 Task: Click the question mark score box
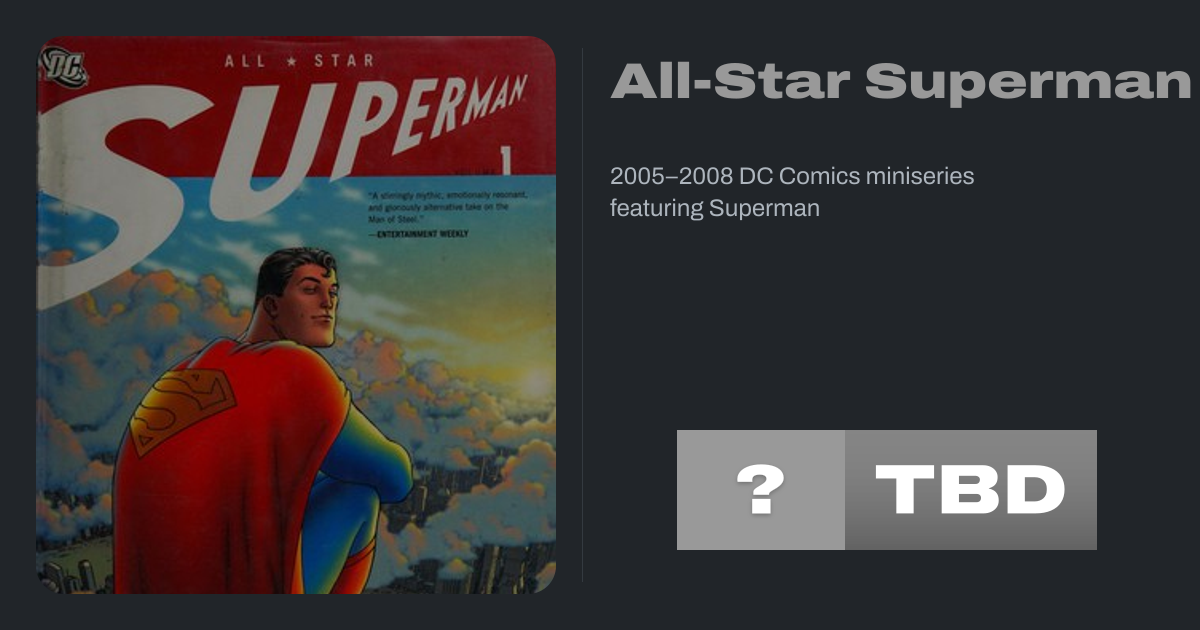click(x=760, y=490)
